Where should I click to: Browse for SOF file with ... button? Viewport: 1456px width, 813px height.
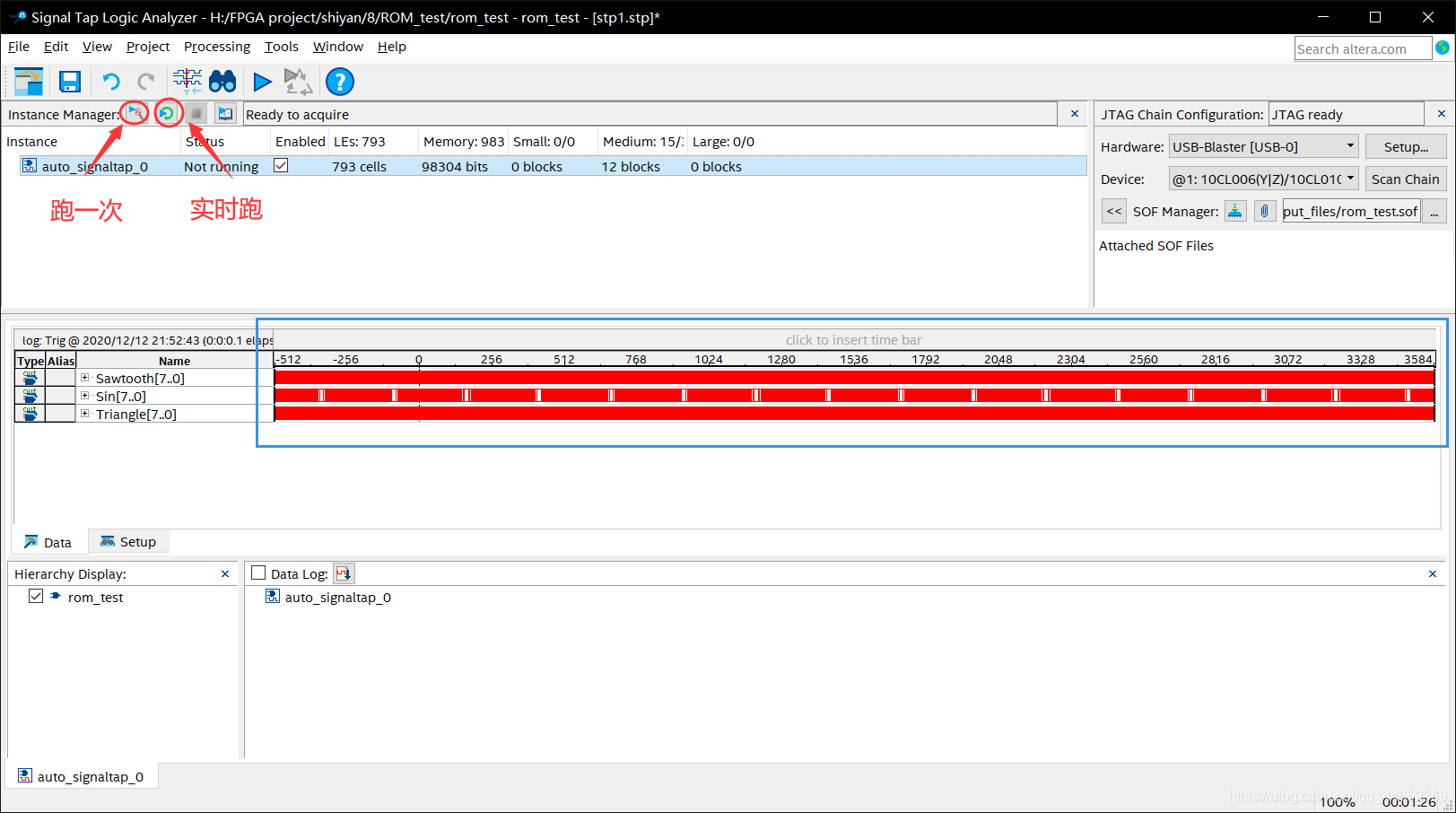click(x=1434, y=212)
